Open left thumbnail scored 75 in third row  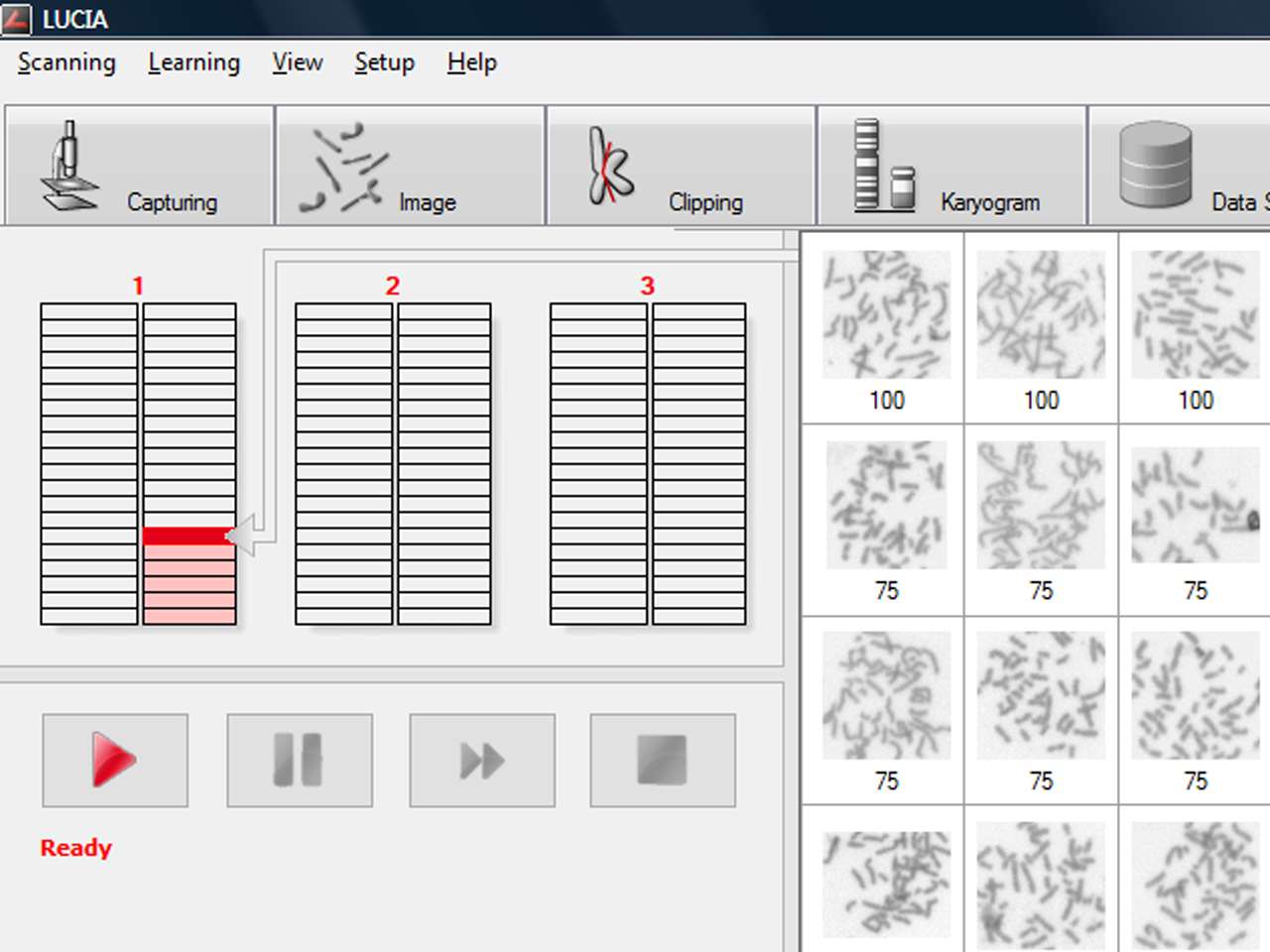[x=886, y=695]
